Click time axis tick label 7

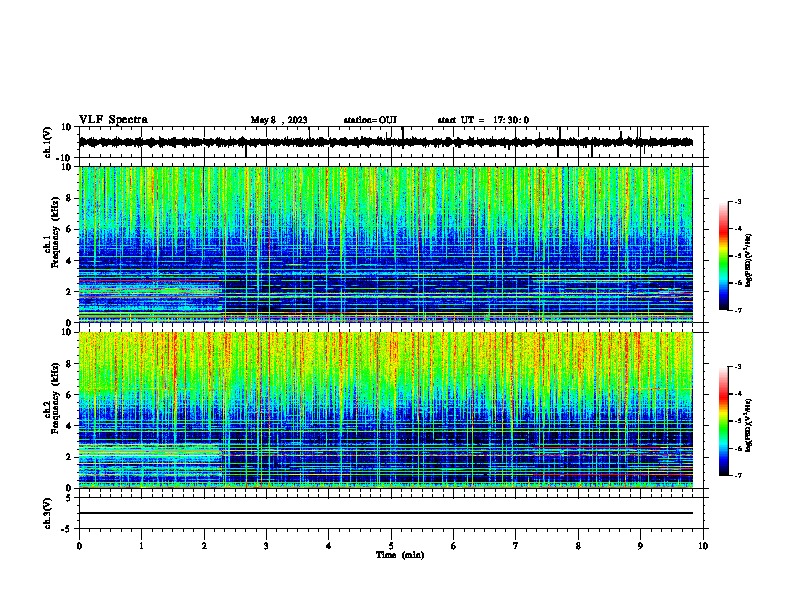[x=516, y=546]
